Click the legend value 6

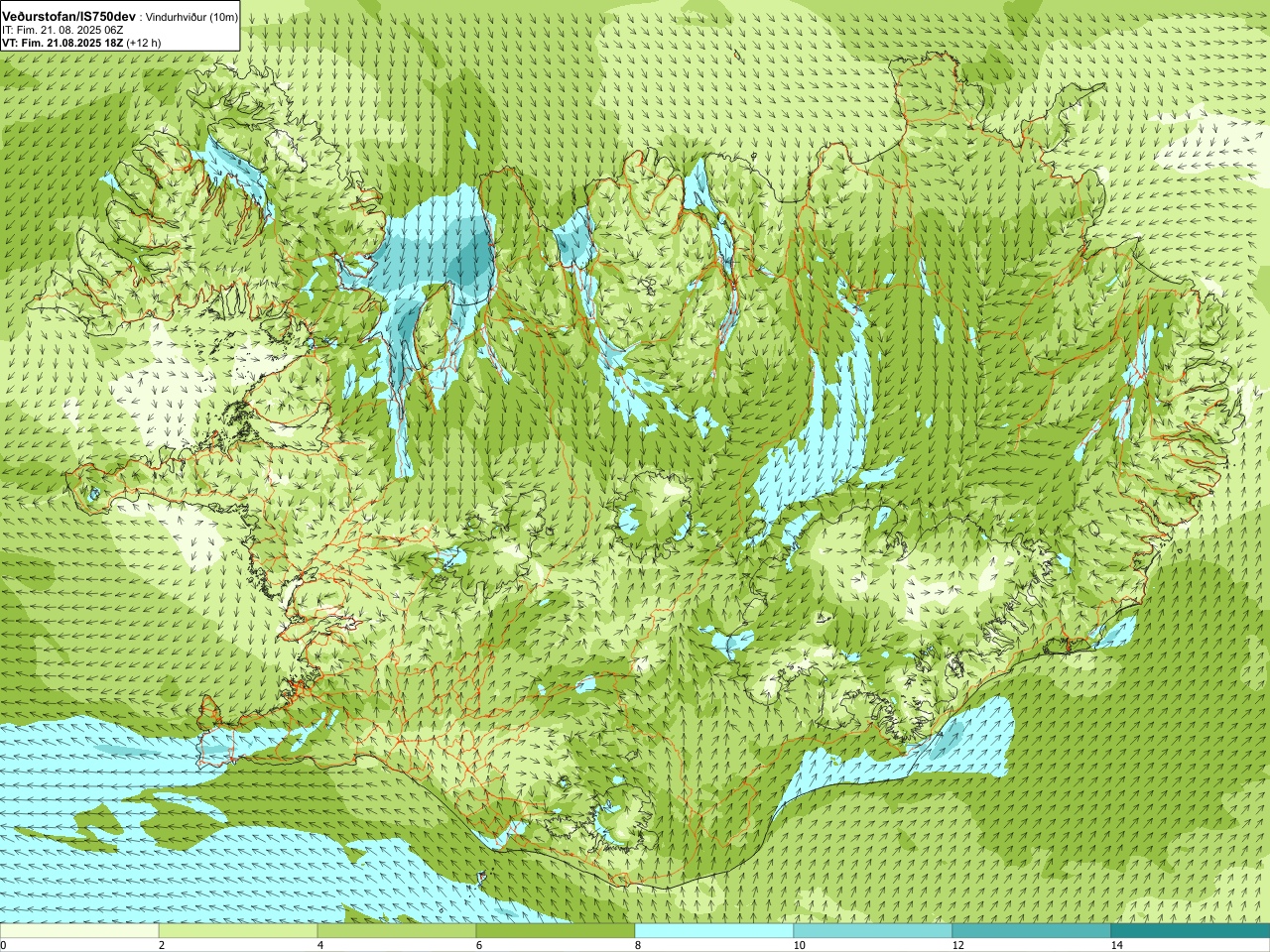pos(479,945)
